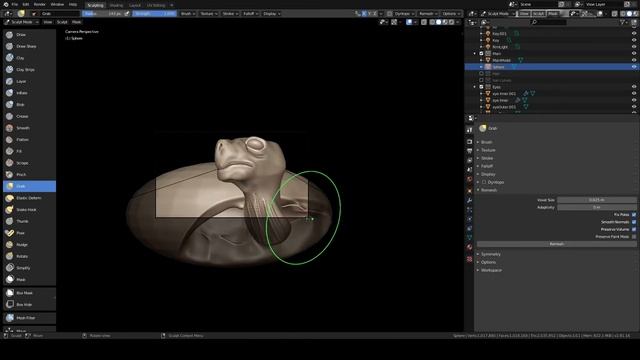Select the Draw Sharp brush
640x360 pixels.
(29, 47)
